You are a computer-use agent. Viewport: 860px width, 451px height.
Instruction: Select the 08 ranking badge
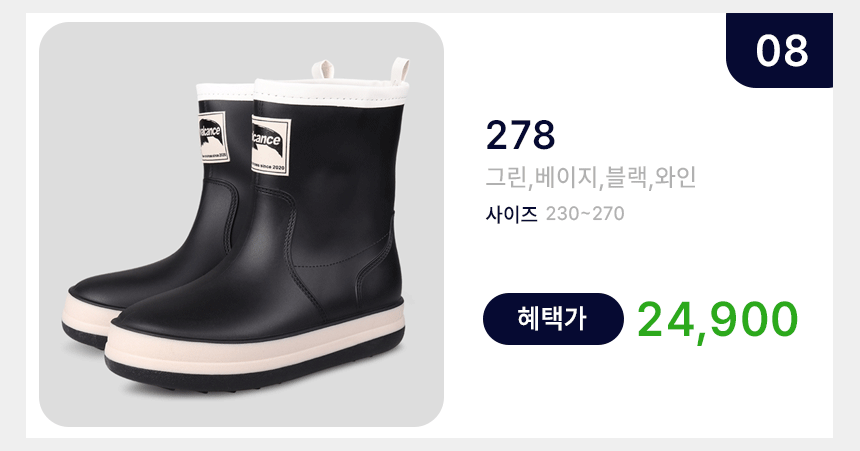click(x=779, y=50)
